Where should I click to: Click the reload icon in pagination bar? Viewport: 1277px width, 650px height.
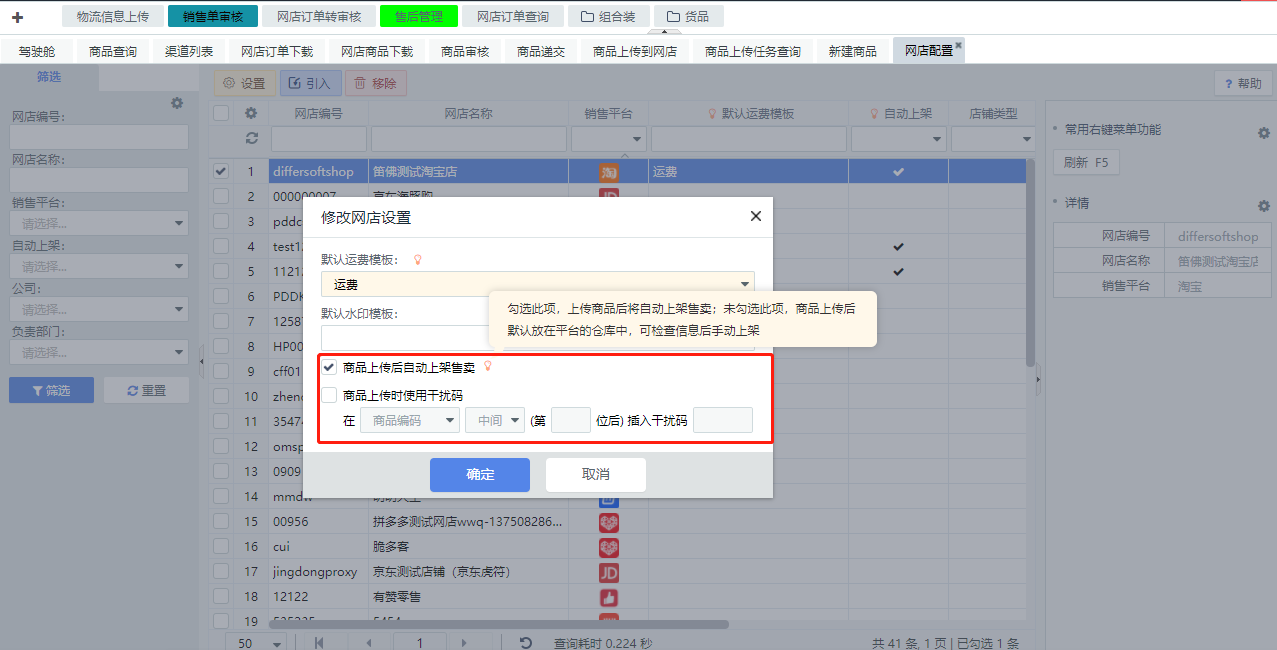(526, 642)
